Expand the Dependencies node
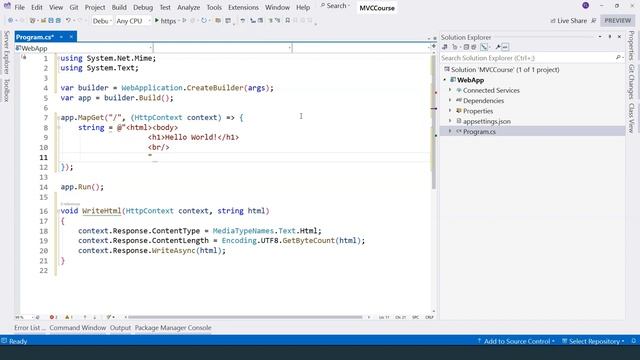This screenshot has width=640, height=360. (450, 100)
